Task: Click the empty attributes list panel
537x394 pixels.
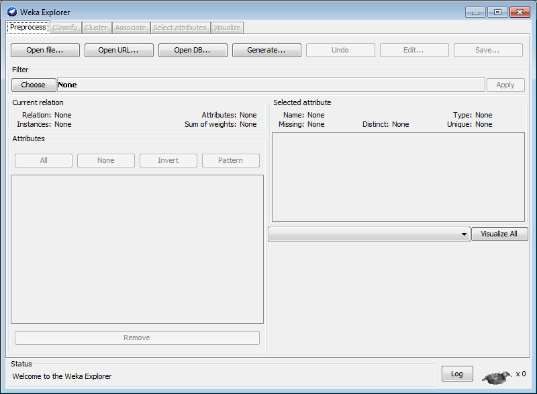Action: (x=137, y=249)
